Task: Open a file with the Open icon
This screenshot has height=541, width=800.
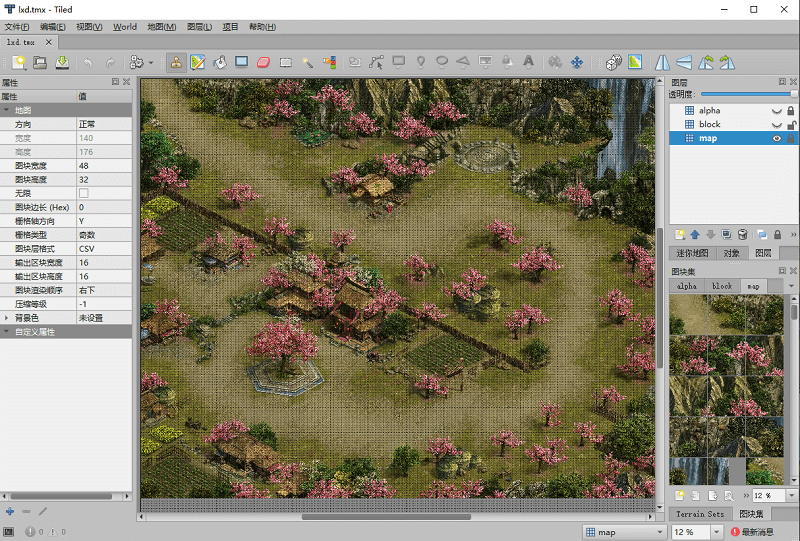Action: [x=40, y=62]
